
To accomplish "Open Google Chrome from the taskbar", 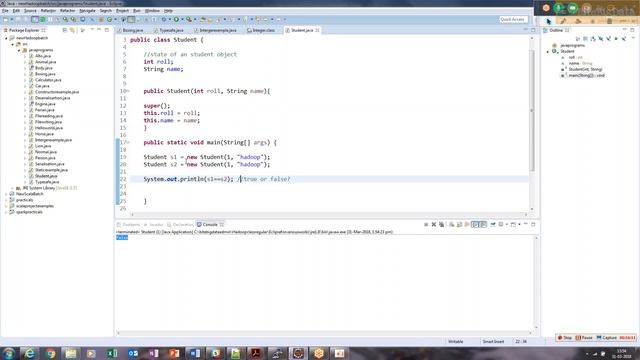I will tap(51, 353).
